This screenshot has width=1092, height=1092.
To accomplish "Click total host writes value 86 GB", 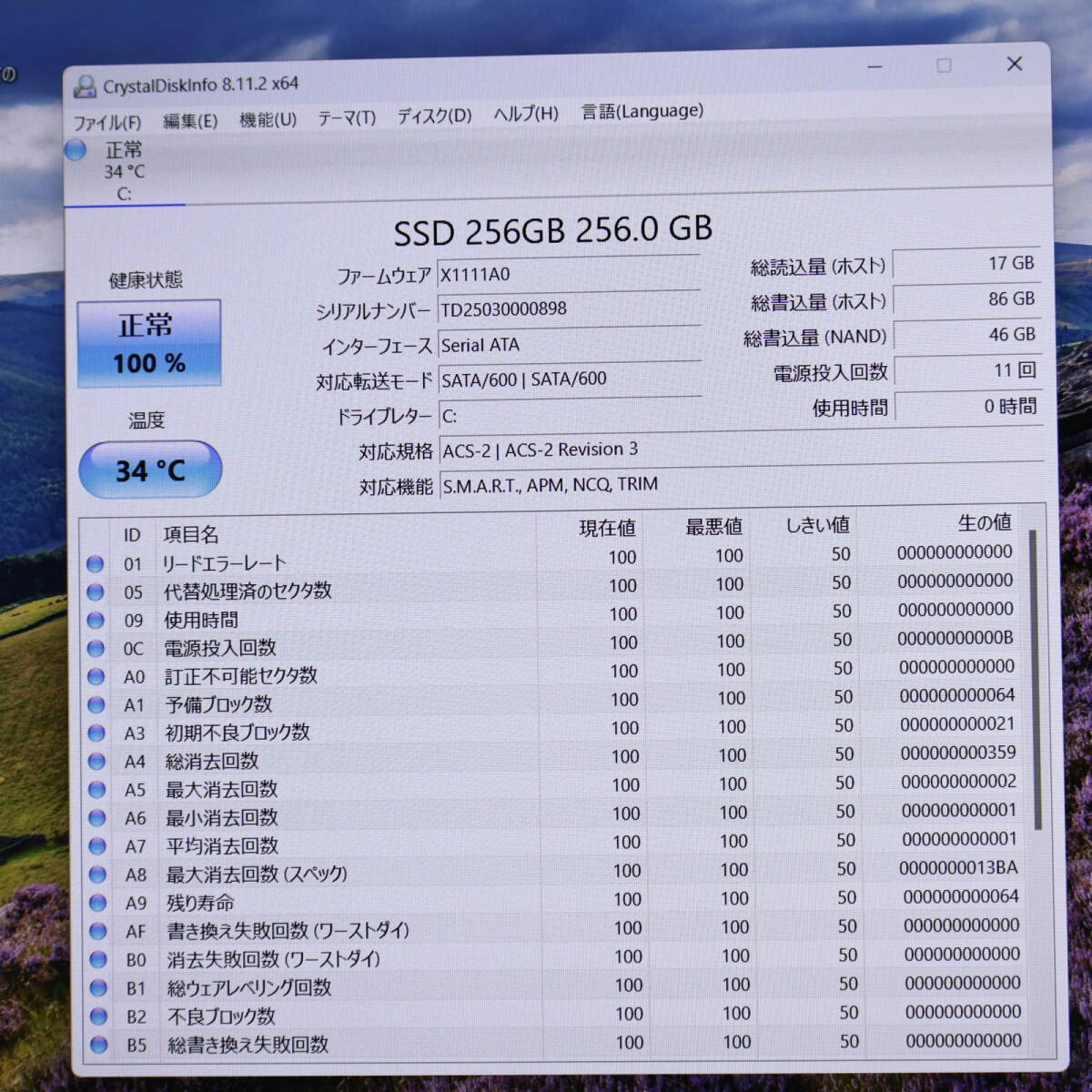I will (966, 298).
